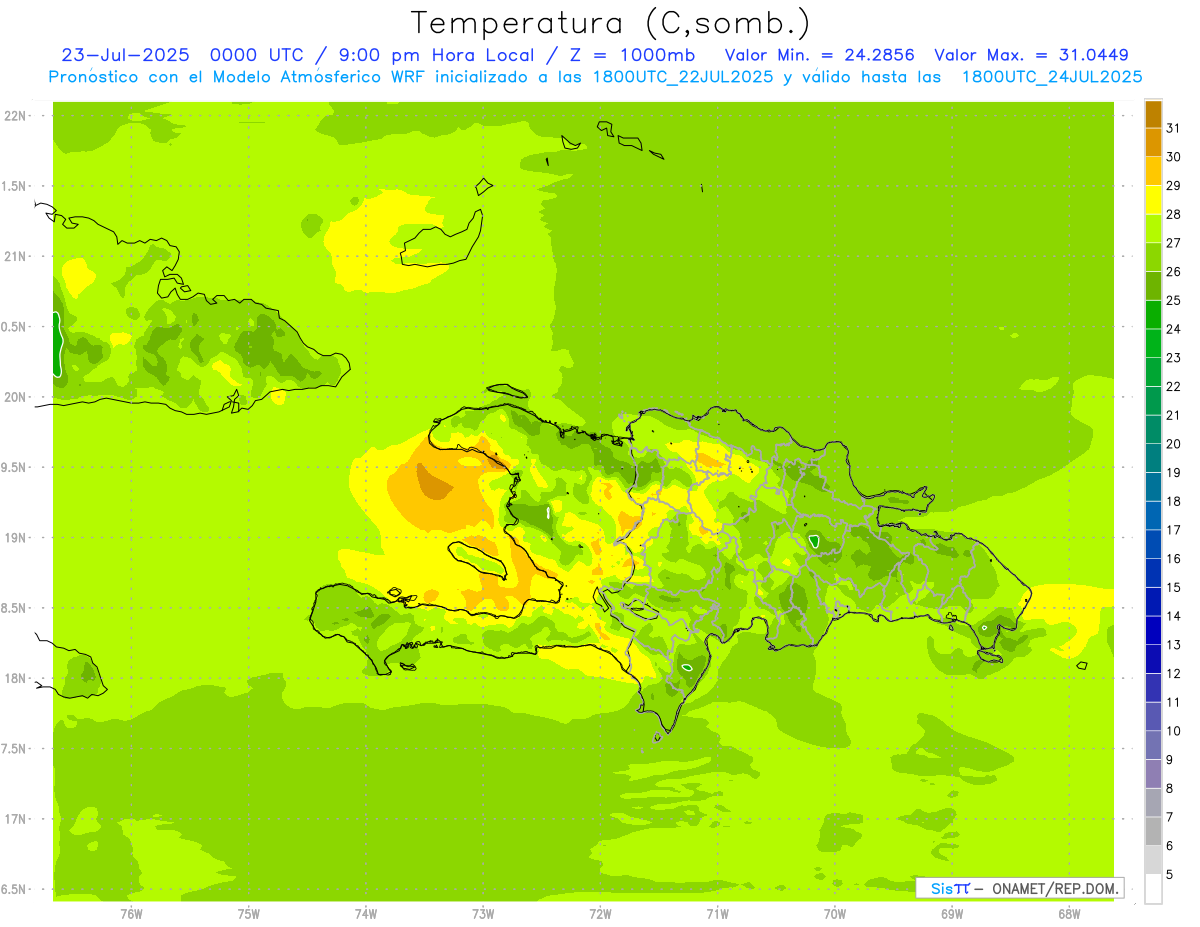This screenshot has height=927, width=1200.
Task: Click the amber swatch between 29 and 30
Action: [x=1153, y=171]
